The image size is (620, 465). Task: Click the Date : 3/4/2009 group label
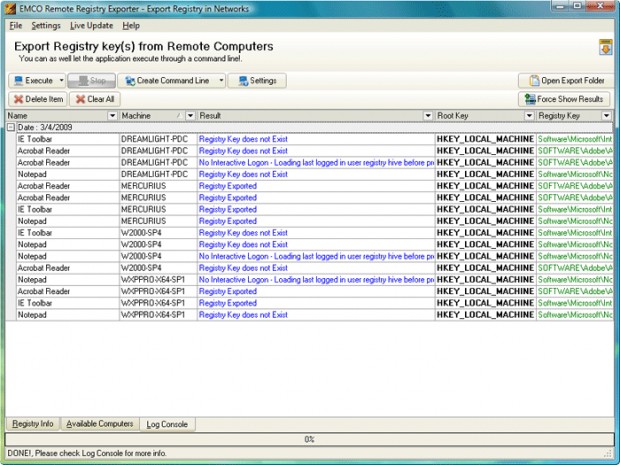pyautogui.click(x=45, y=127)
